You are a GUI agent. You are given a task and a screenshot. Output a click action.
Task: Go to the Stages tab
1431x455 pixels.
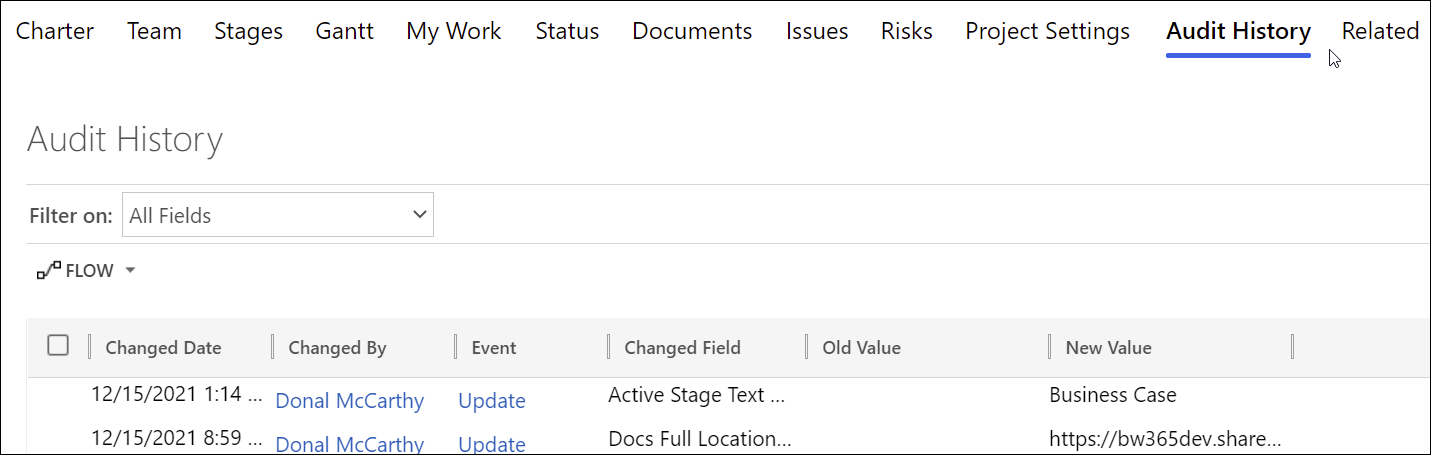tap(248, 31)
